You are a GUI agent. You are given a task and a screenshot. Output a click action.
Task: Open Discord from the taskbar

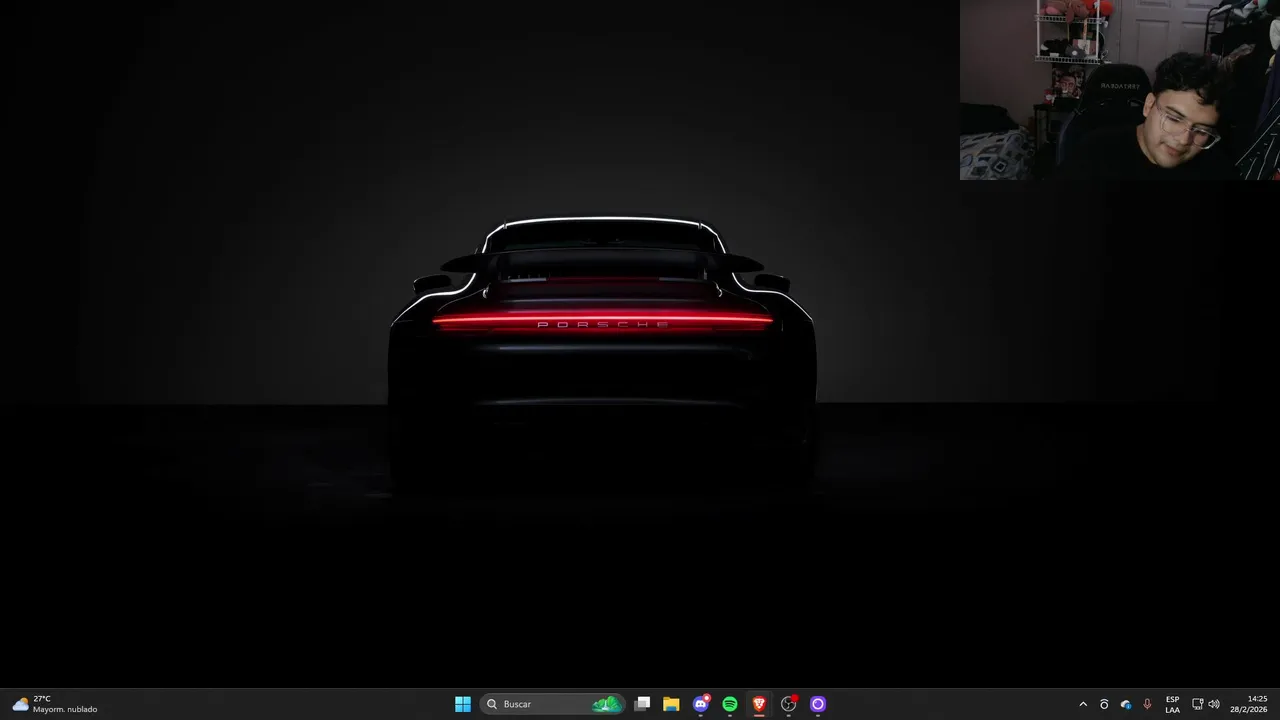click(x=701, y=704)
